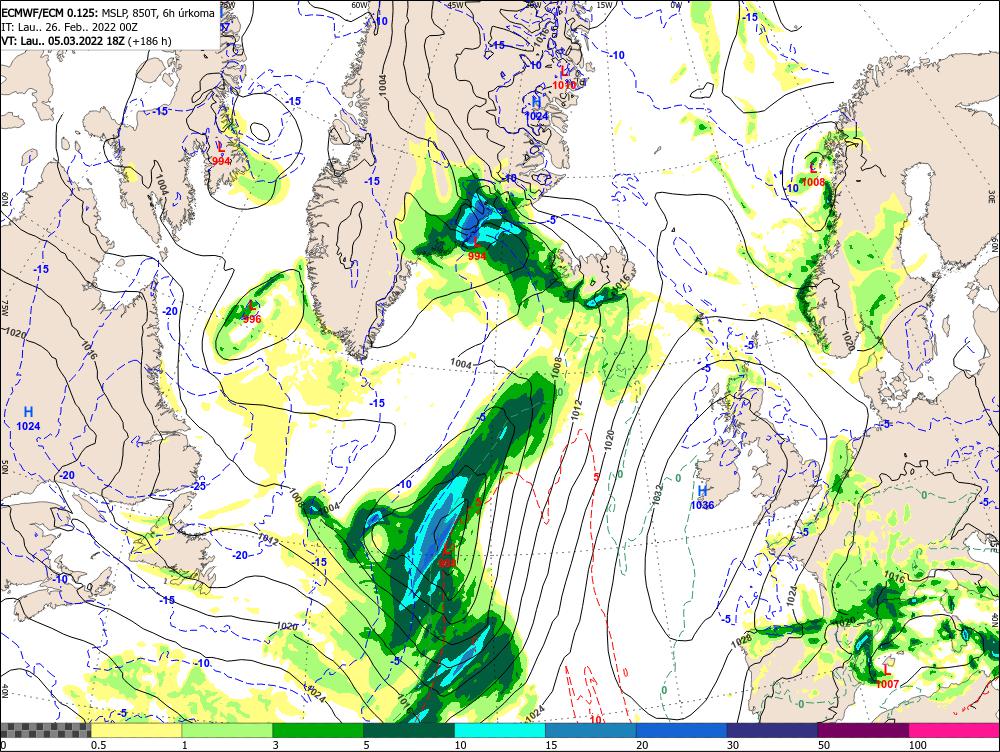
Task: Pick the royal blue 20–30 legend swatch
Action: [682, 730]
